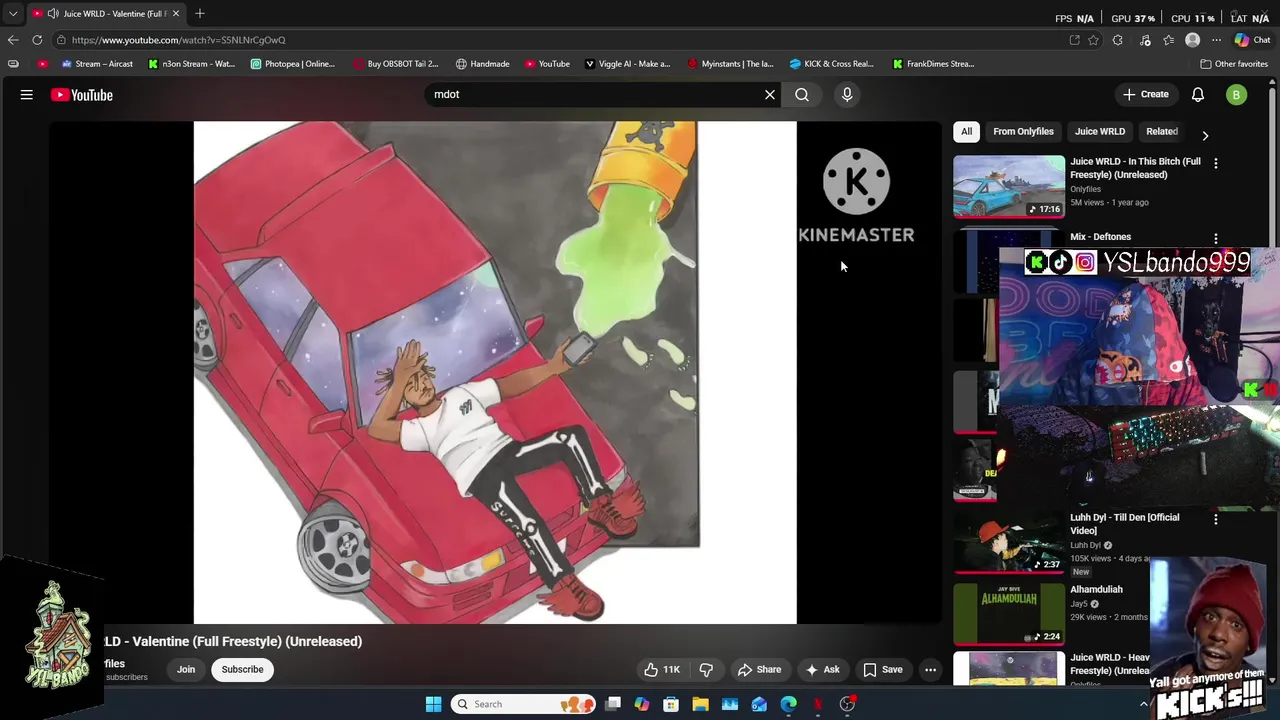This screenshot has width=1280, height=720.
Task: Open the Alhamduliah video thumbnail
Action: click(x=1009, y=613)
